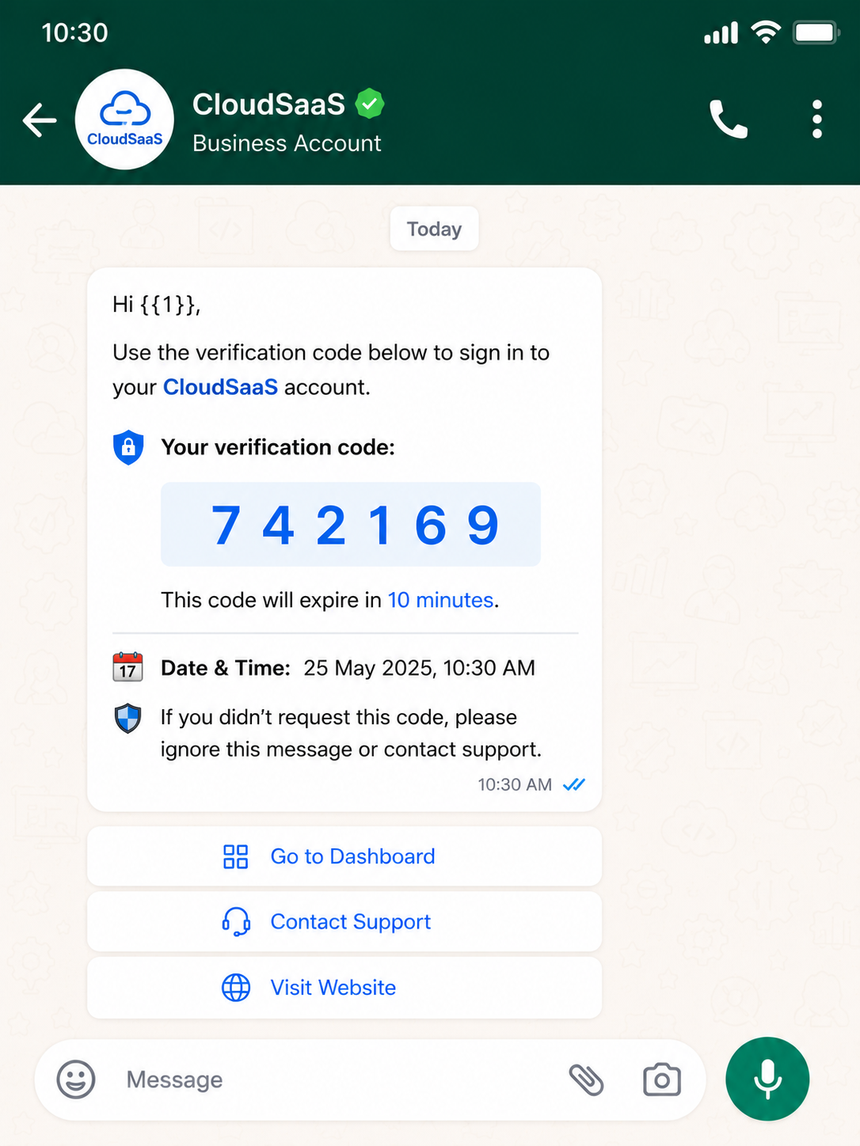Tap the 10:30 AM message timestamp
The image size is (860, 1146).
click(514, 785)
